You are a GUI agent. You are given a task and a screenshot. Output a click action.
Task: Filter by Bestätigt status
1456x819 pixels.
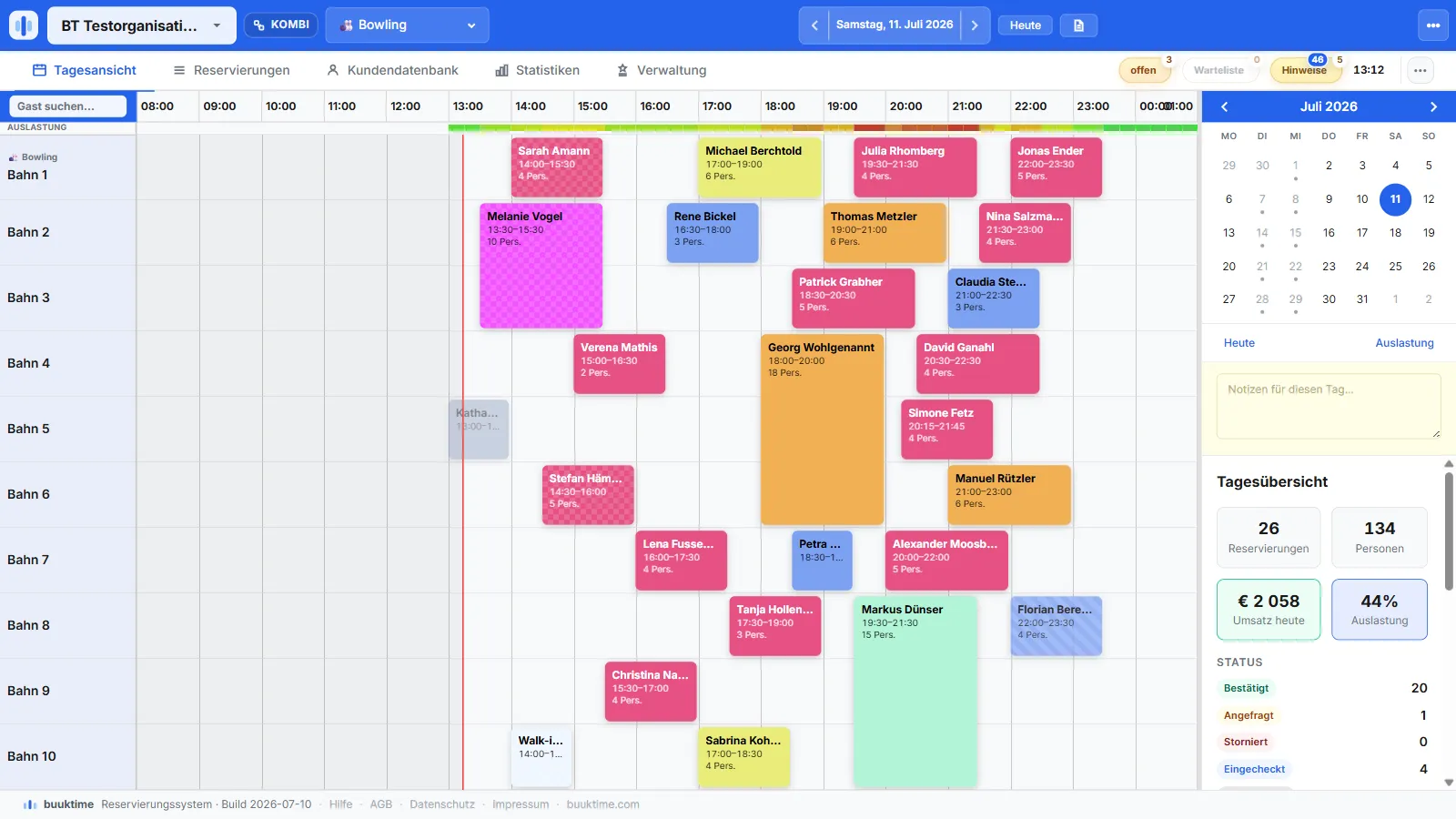pyautogui.click(x=1246, y=688)
